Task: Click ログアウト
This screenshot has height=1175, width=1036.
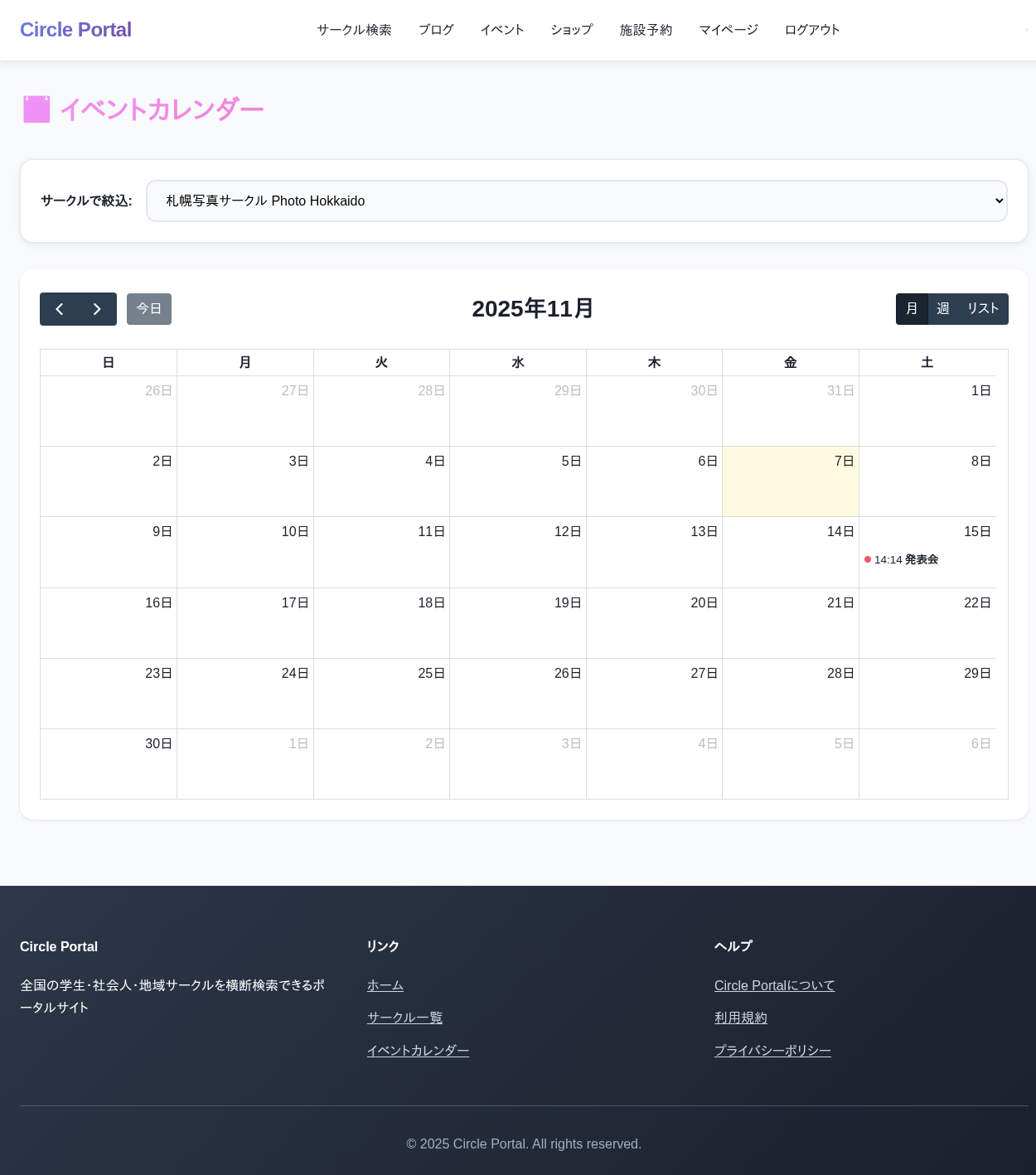Action: pos(812,30)
